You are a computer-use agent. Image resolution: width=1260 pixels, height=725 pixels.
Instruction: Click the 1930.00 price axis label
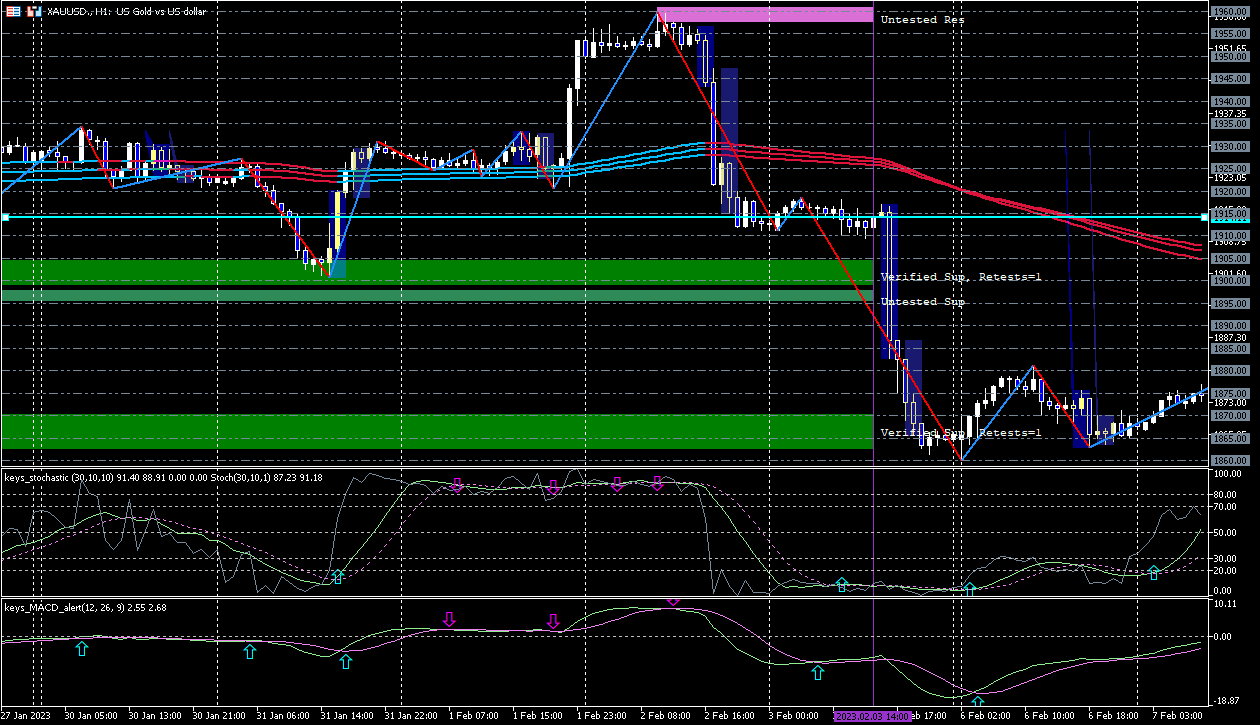(1228, 146)
